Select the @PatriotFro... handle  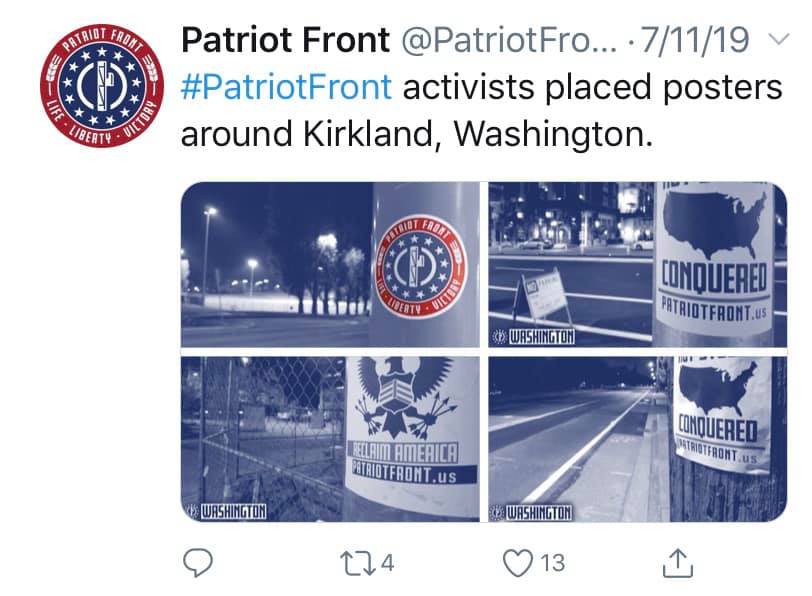pos(510,40)
